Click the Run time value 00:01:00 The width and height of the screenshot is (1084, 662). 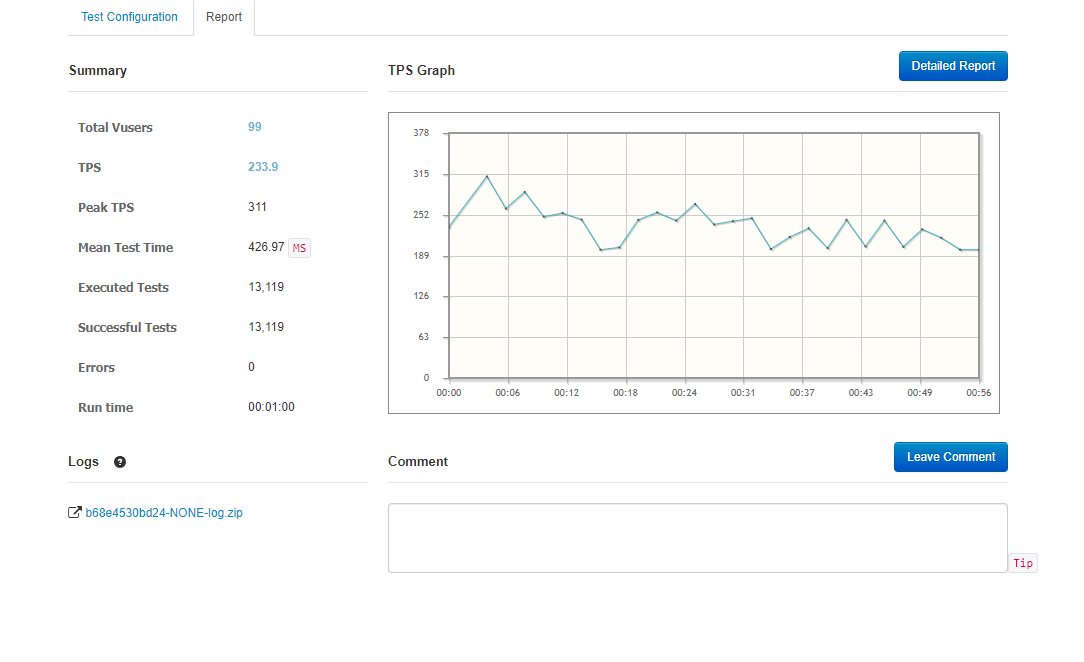click(271, 407)
